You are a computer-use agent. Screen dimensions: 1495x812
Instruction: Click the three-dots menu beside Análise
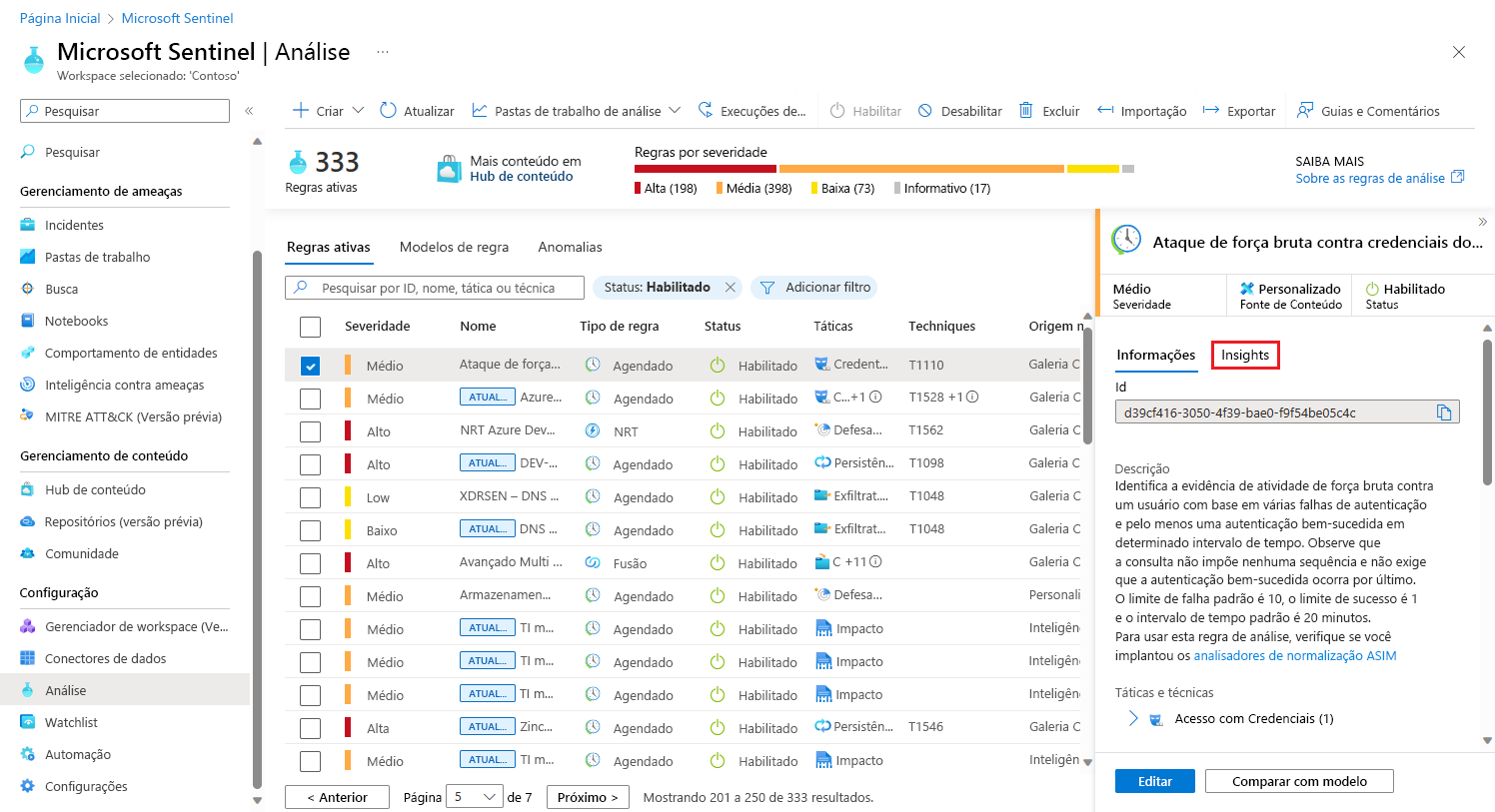(383, 52)
